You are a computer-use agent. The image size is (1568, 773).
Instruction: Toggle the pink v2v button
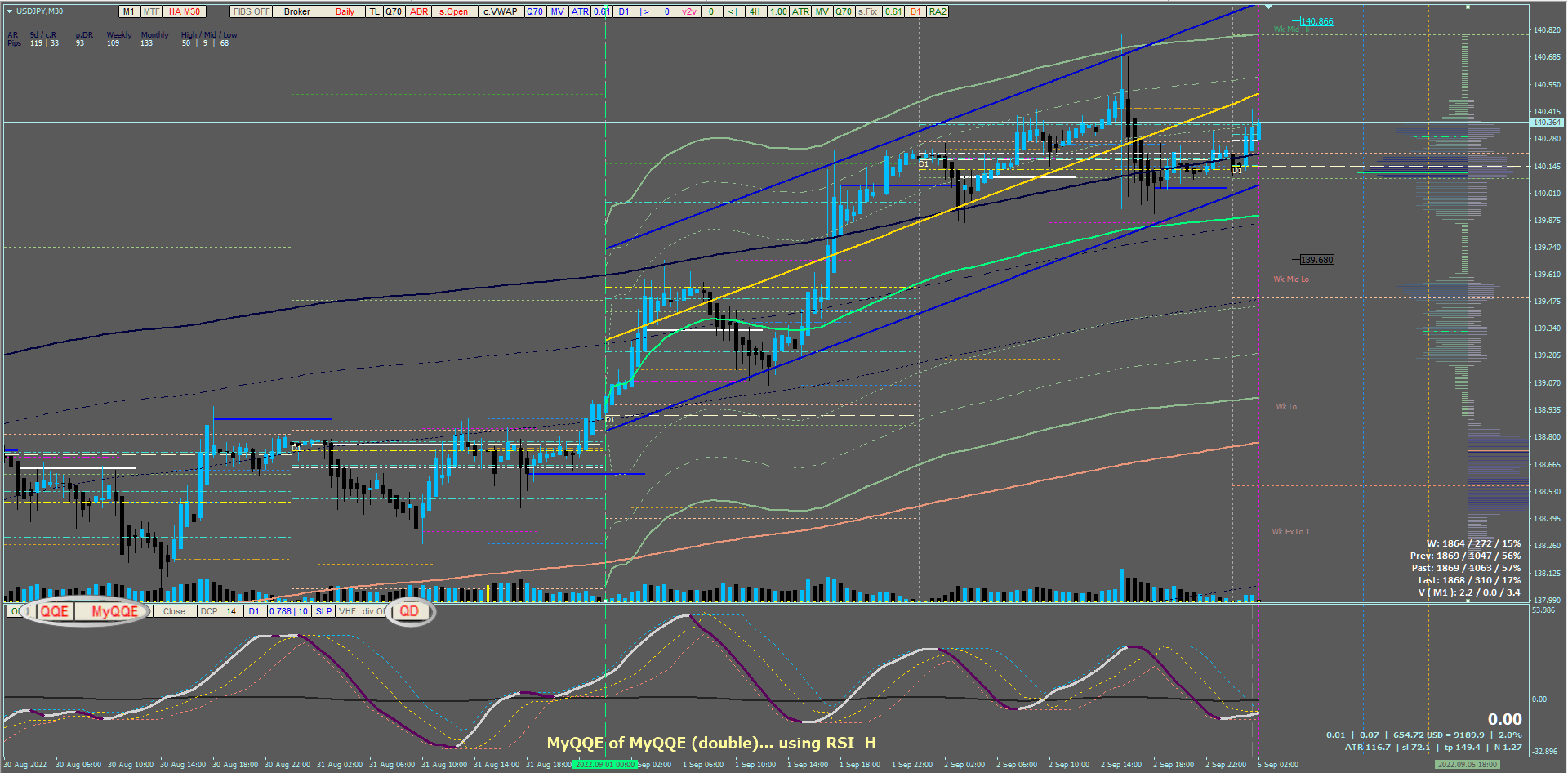point(689,11)
